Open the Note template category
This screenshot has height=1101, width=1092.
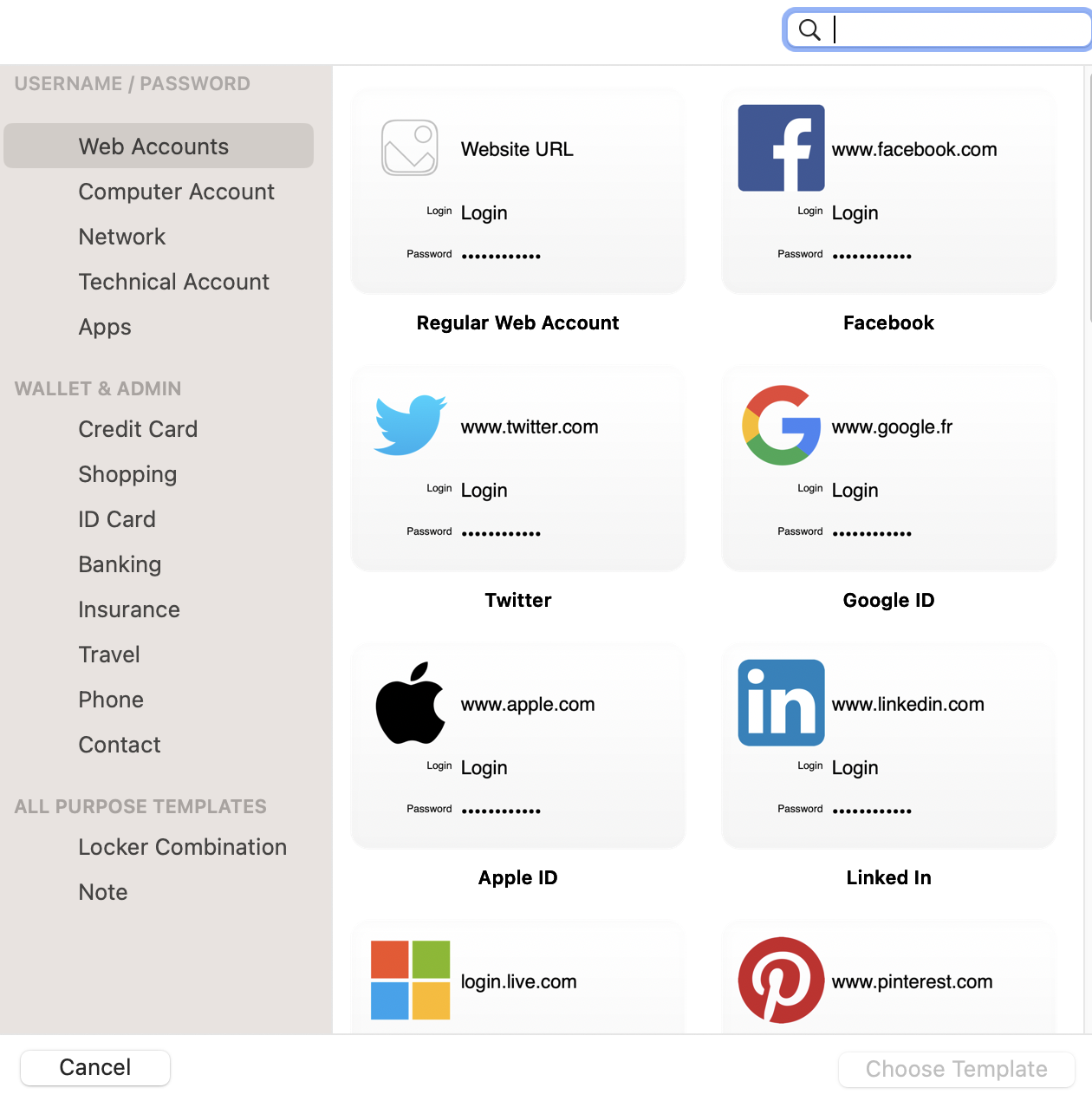click(103, 892)
